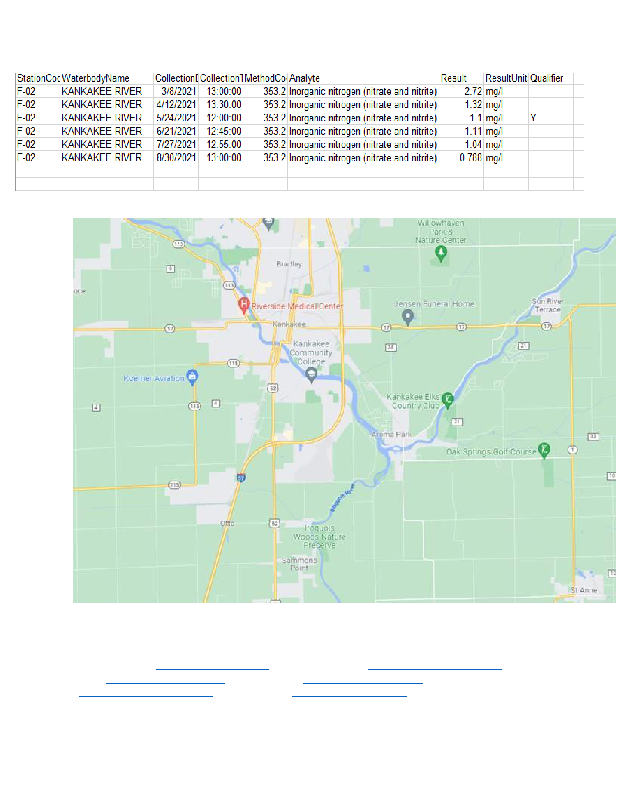This screenshot has width=618, height=800.
Task: Click the Interstate 57 highway shield
Action: [x=241, y=479]
